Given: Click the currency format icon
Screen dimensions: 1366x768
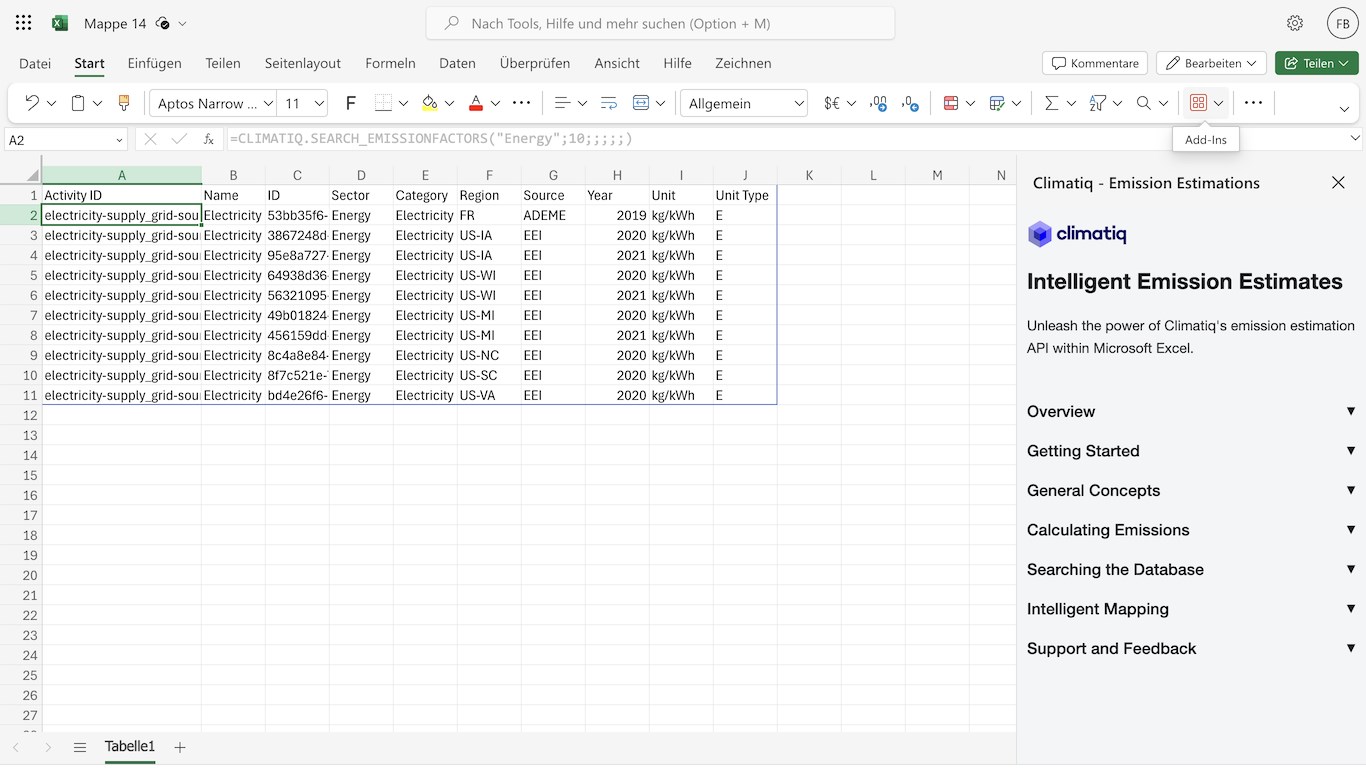Looking at the screenshot, I should point(831,103).
